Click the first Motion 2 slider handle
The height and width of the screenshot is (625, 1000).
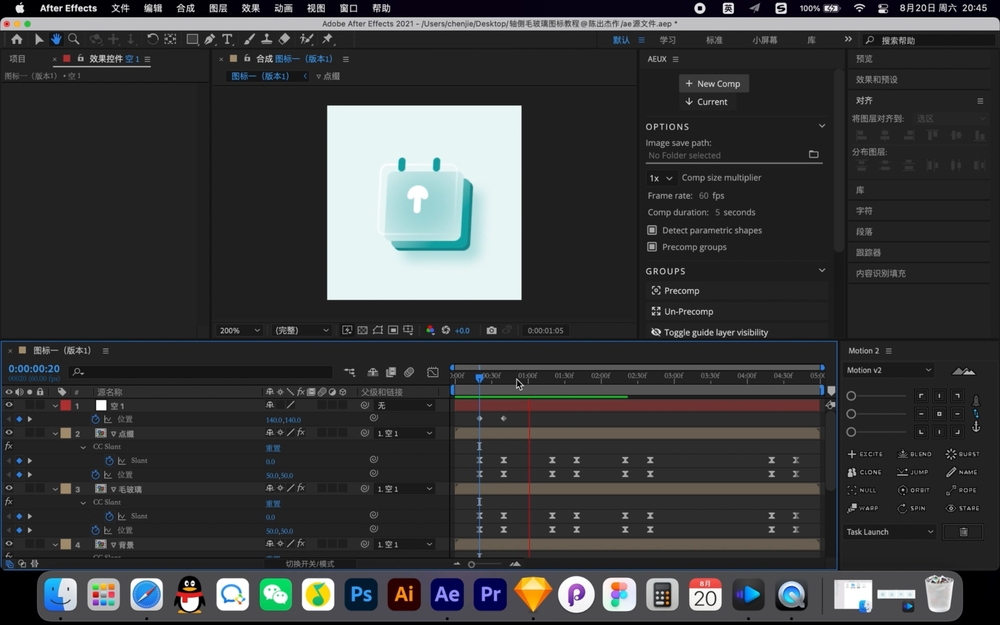[851, 396]
